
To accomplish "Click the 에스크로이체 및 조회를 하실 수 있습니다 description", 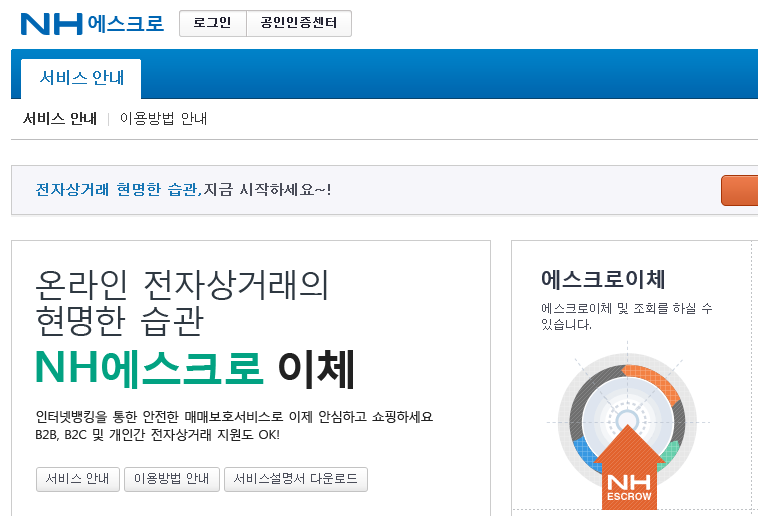I will [627, 316].
